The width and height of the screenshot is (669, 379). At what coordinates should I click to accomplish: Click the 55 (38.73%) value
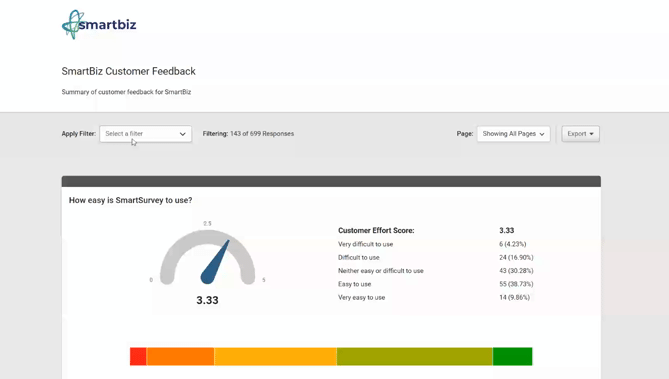[516, 284]
